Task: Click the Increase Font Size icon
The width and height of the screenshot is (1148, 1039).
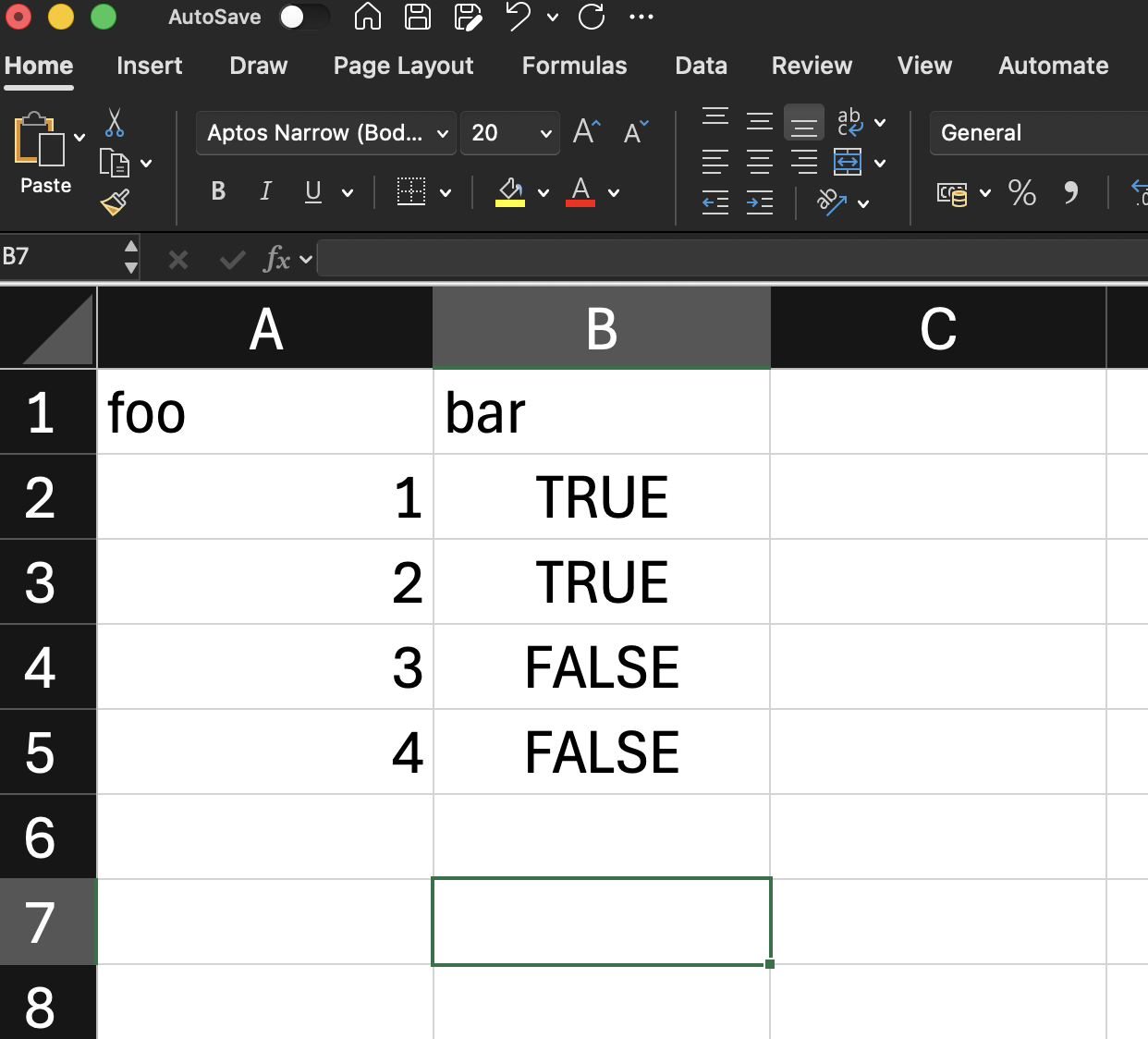Action: [x=586, y=132]
